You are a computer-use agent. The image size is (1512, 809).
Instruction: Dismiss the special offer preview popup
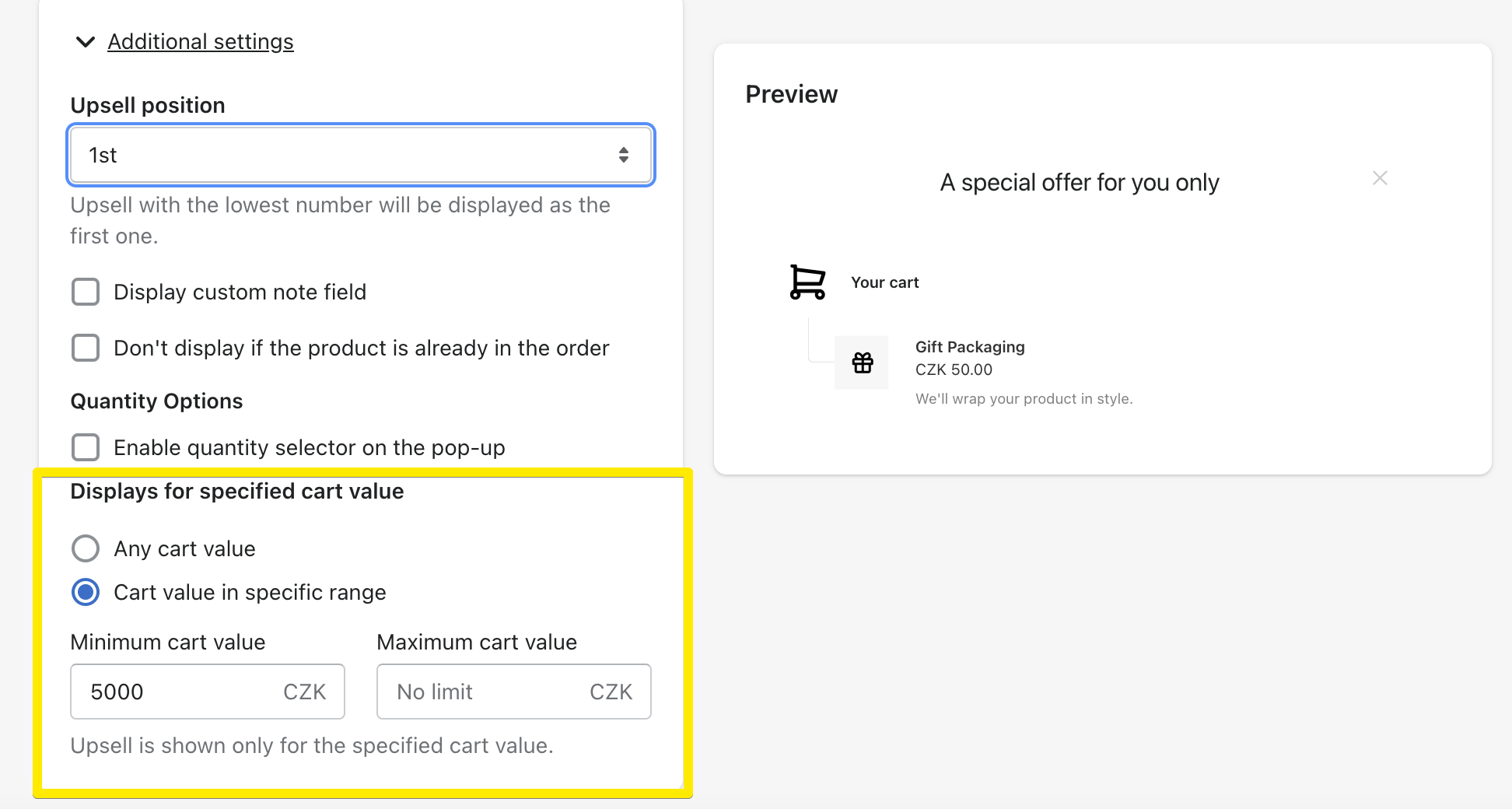(1380, 177)
